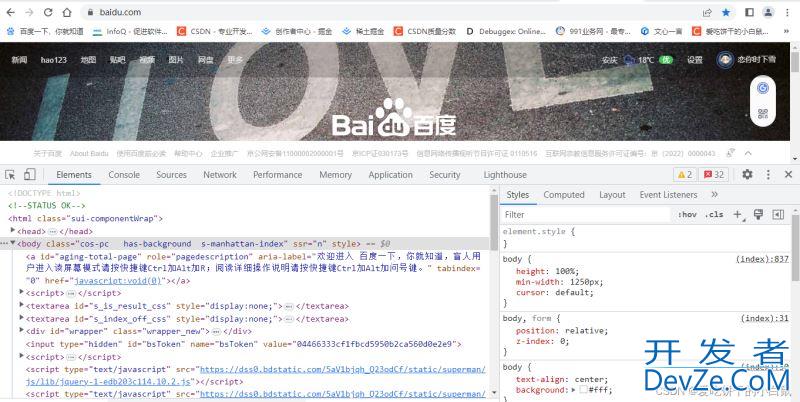
Task: Toggle the :hov element state button
Action: [687, 215]
